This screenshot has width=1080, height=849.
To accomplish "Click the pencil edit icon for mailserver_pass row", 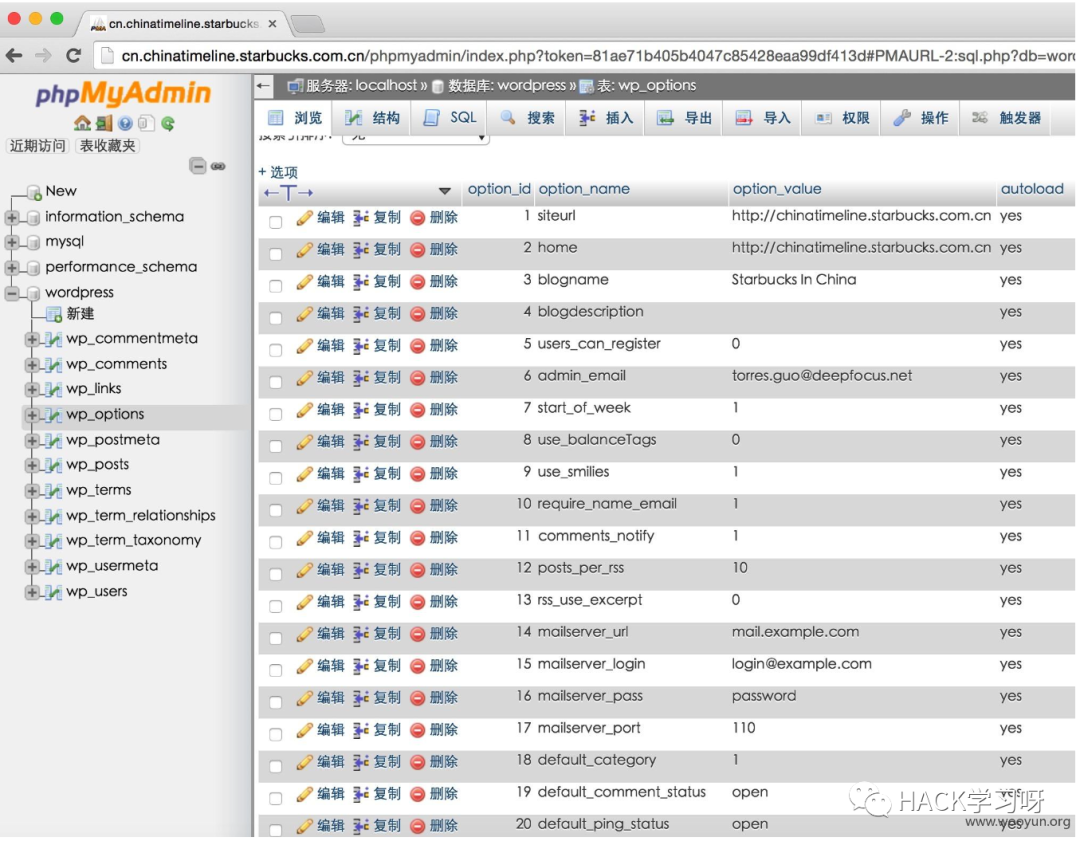I will (304, 698).
